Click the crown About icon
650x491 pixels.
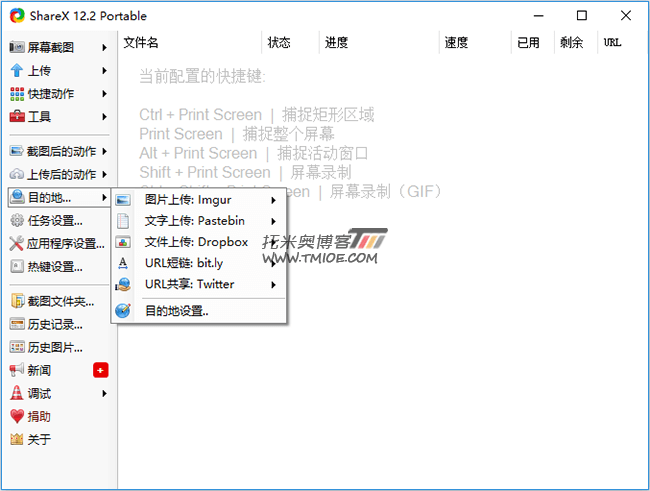click(x=17, y=439)
